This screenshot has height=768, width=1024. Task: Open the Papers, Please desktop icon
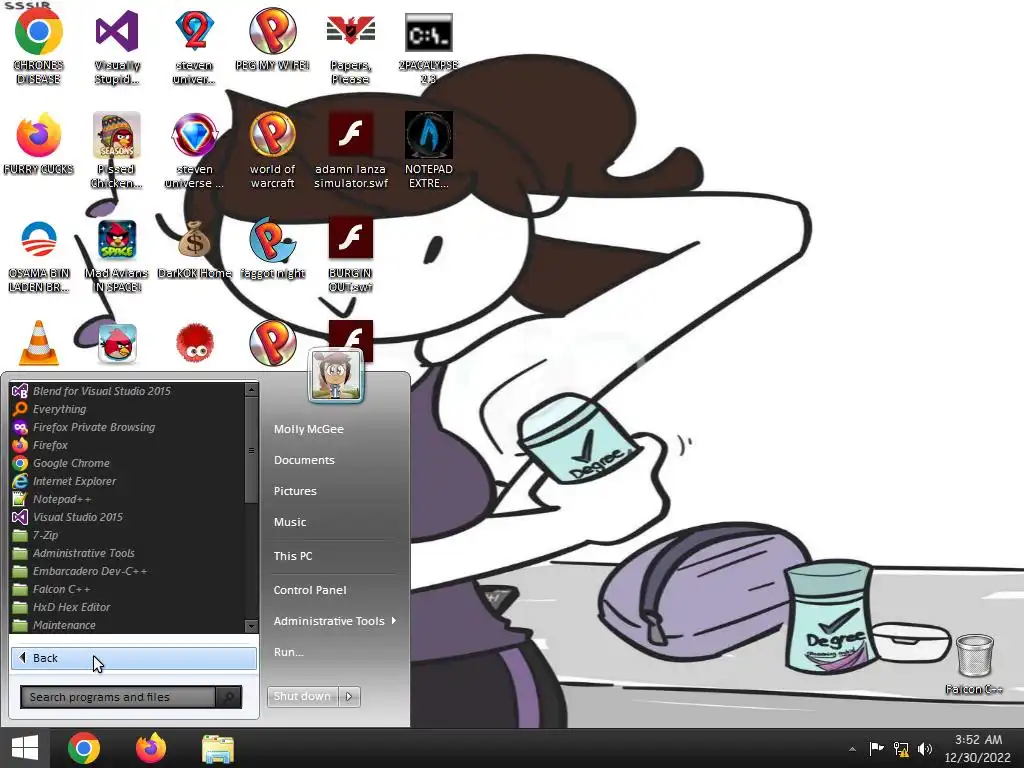point(350,46)
